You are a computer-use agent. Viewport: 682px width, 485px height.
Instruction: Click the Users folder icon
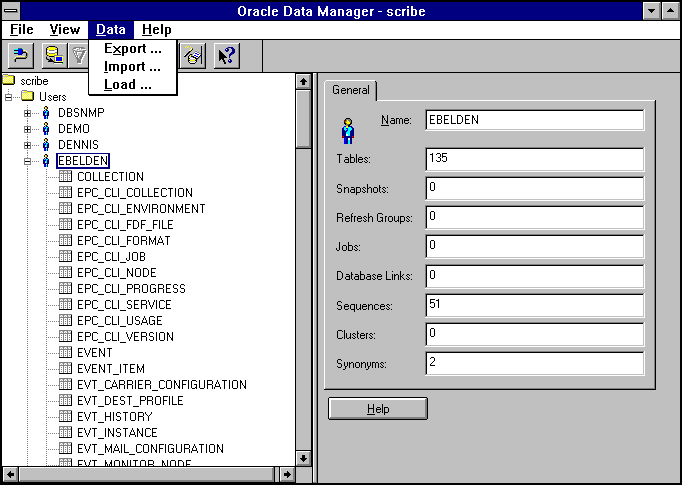pos(28,97)
